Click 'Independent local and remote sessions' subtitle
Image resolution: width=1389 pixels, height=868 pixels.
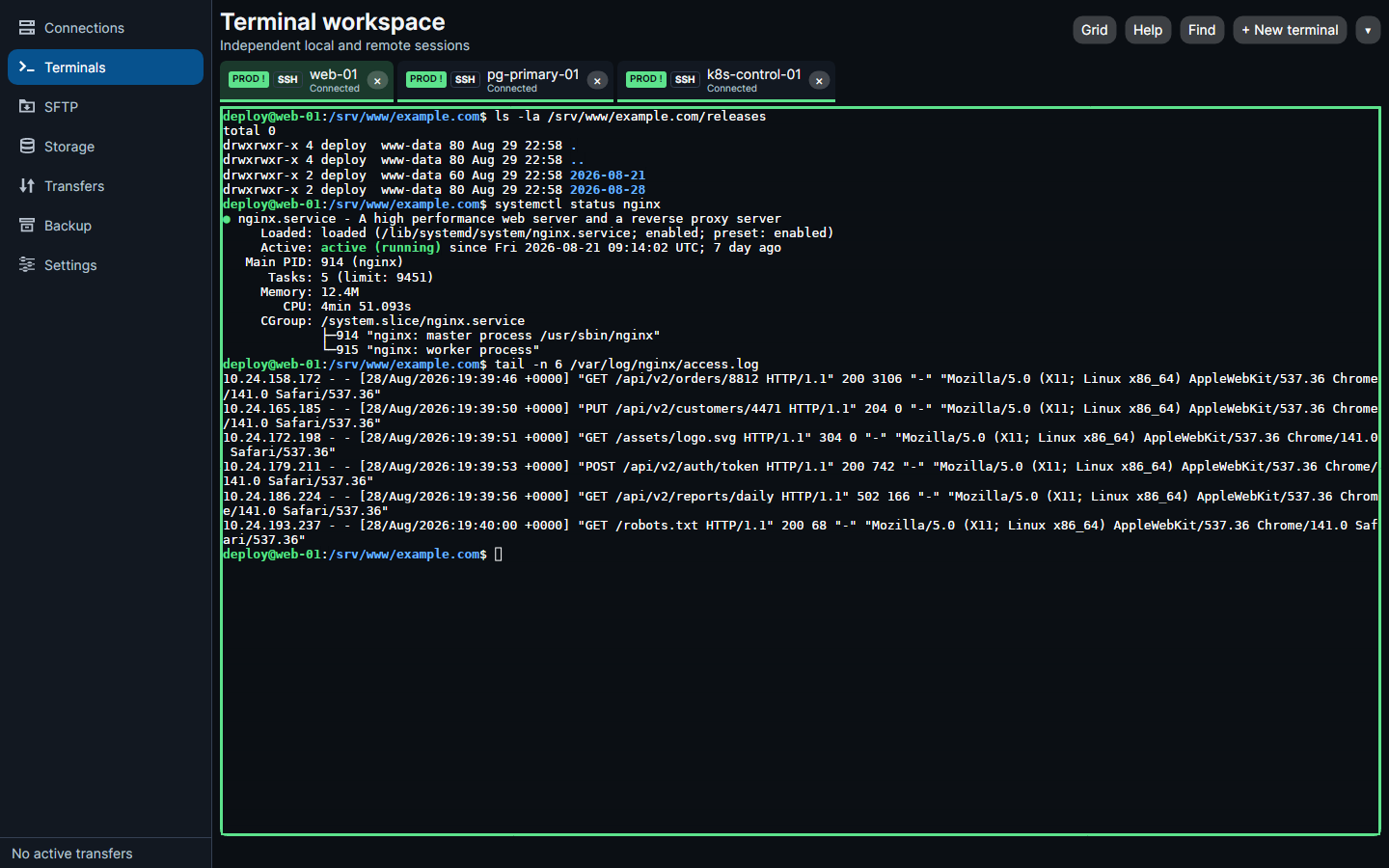[344, 45]
